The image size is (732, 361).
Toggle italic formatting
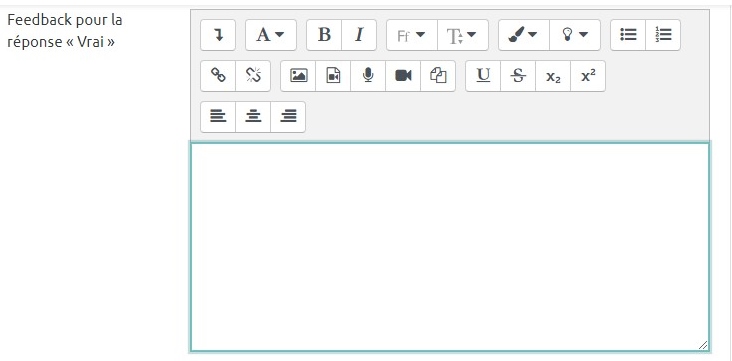tap(359, 35)
